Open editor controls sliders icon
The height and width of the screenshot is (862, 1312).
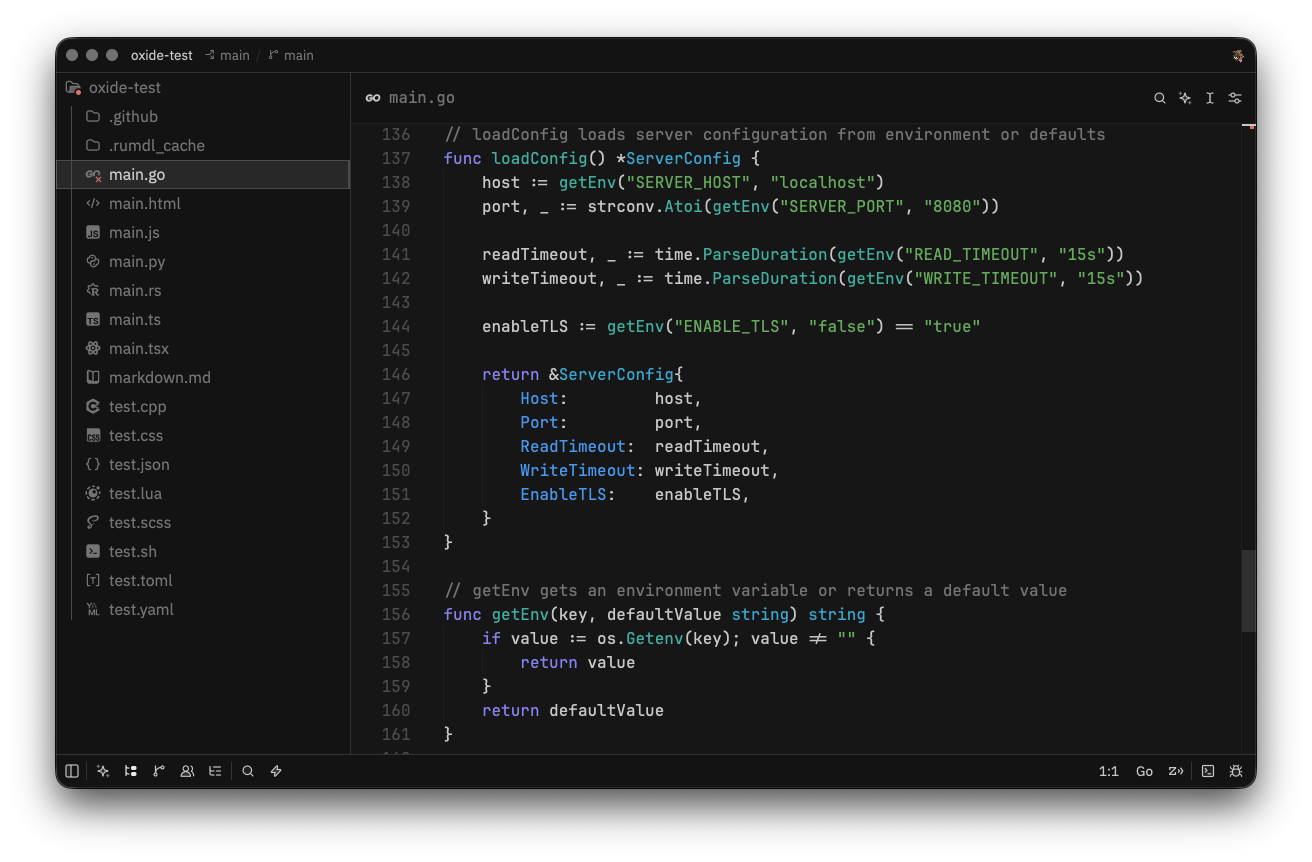point(1235,98)
